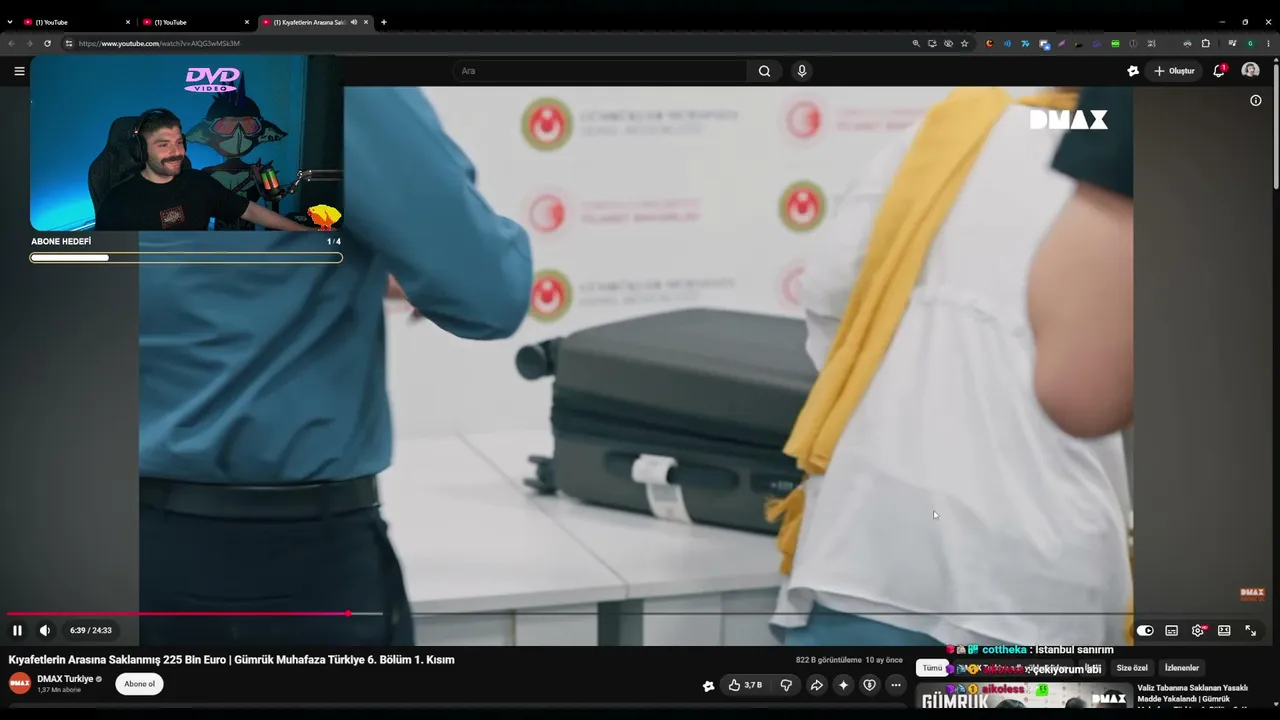The image size is (1280, 720).
Task: Pause the video
Action: tap(17, 630)
